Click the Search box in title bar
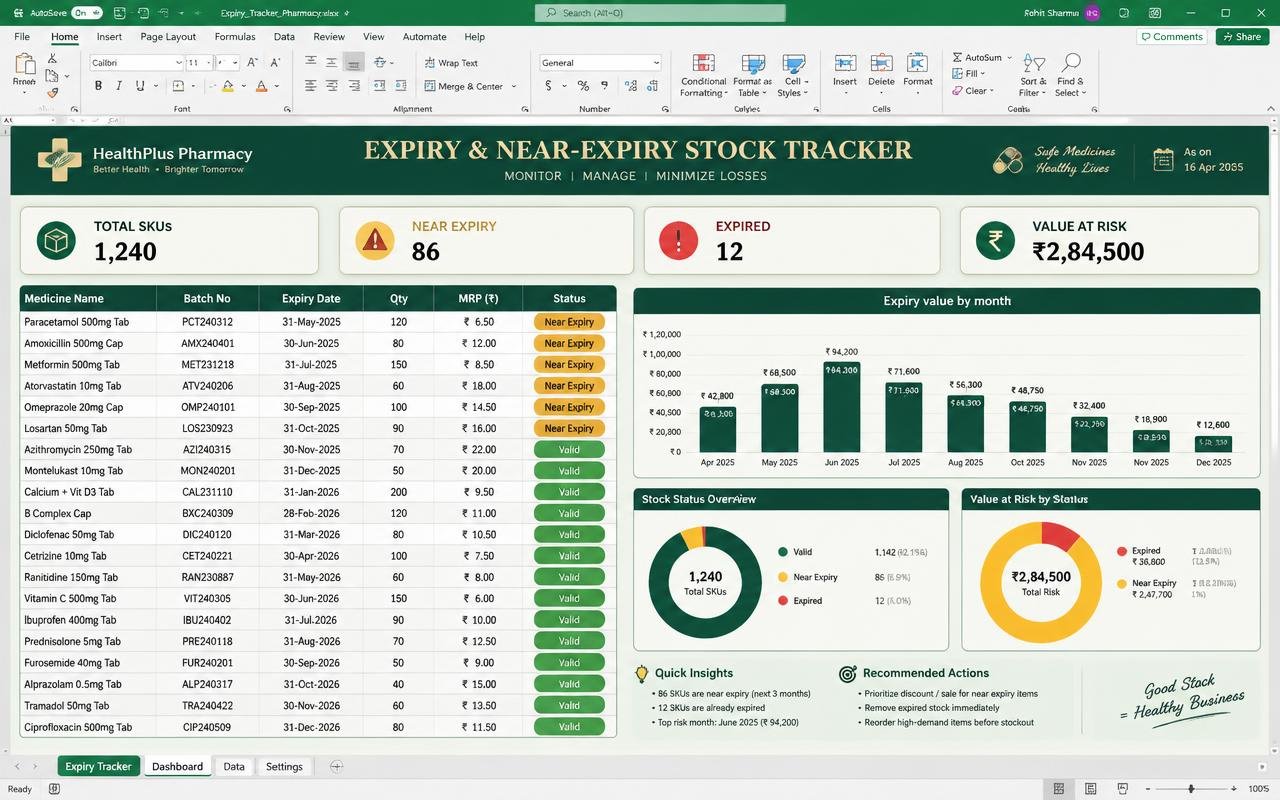This screenshot has width=1280, height=800. coord(660,13)
